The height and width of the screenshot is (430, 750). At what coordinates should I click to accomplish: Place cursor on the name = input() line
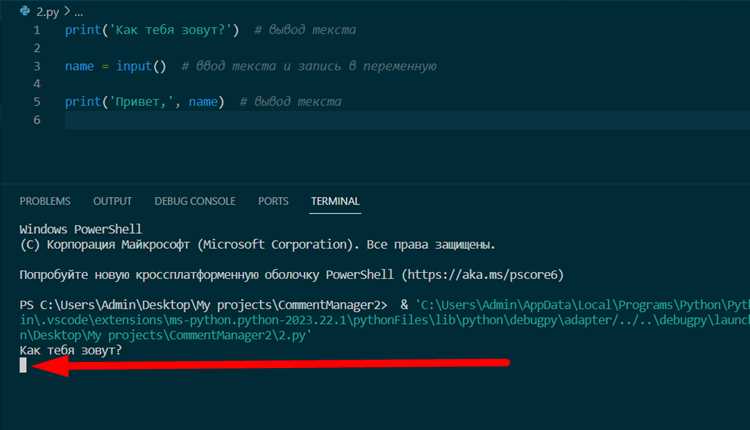pyautogui.click(x=115, y=66)
